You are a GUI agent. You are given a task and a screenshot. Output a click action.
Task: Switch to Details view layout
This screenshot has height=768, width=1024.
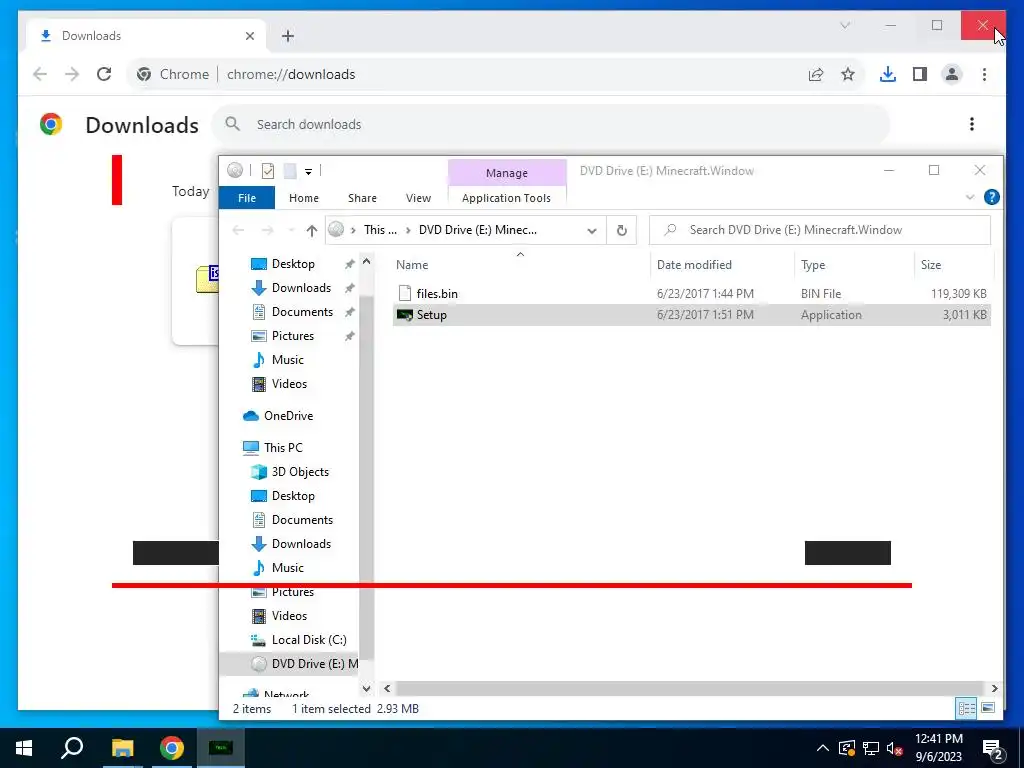(967, 708)
